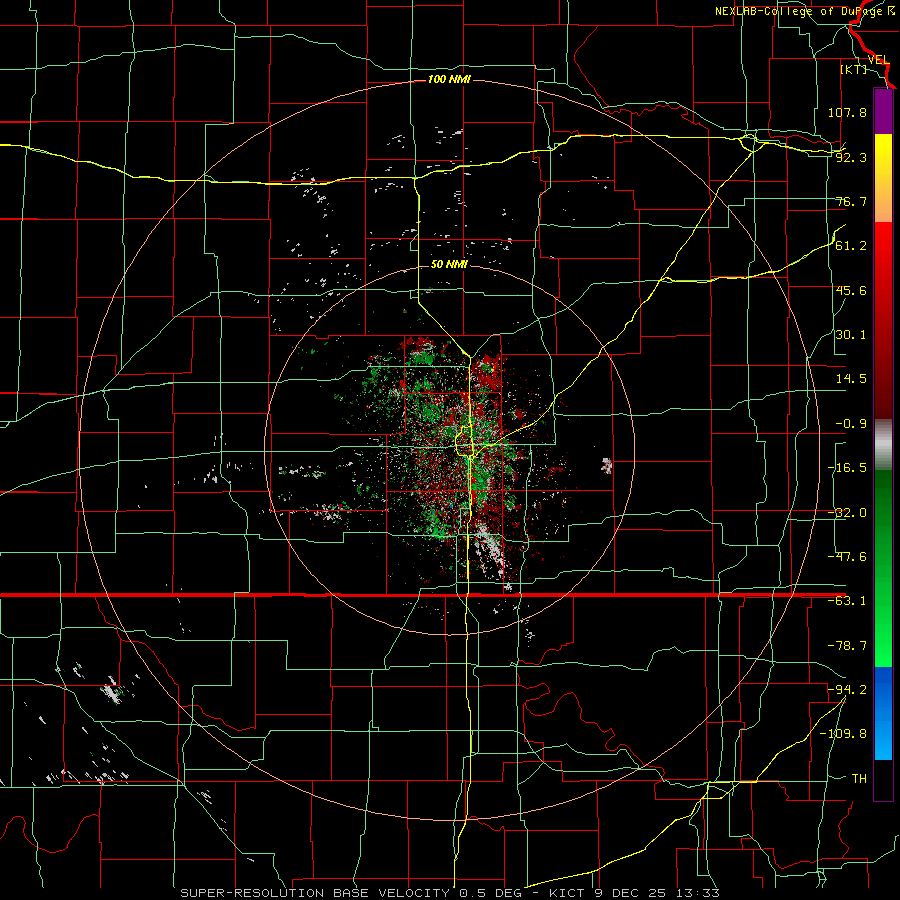Image resolution: width=900 pixels, height=900 pixels.
Task: Click the 76.7 velocity scale value
Action: [x=851, y=201]
